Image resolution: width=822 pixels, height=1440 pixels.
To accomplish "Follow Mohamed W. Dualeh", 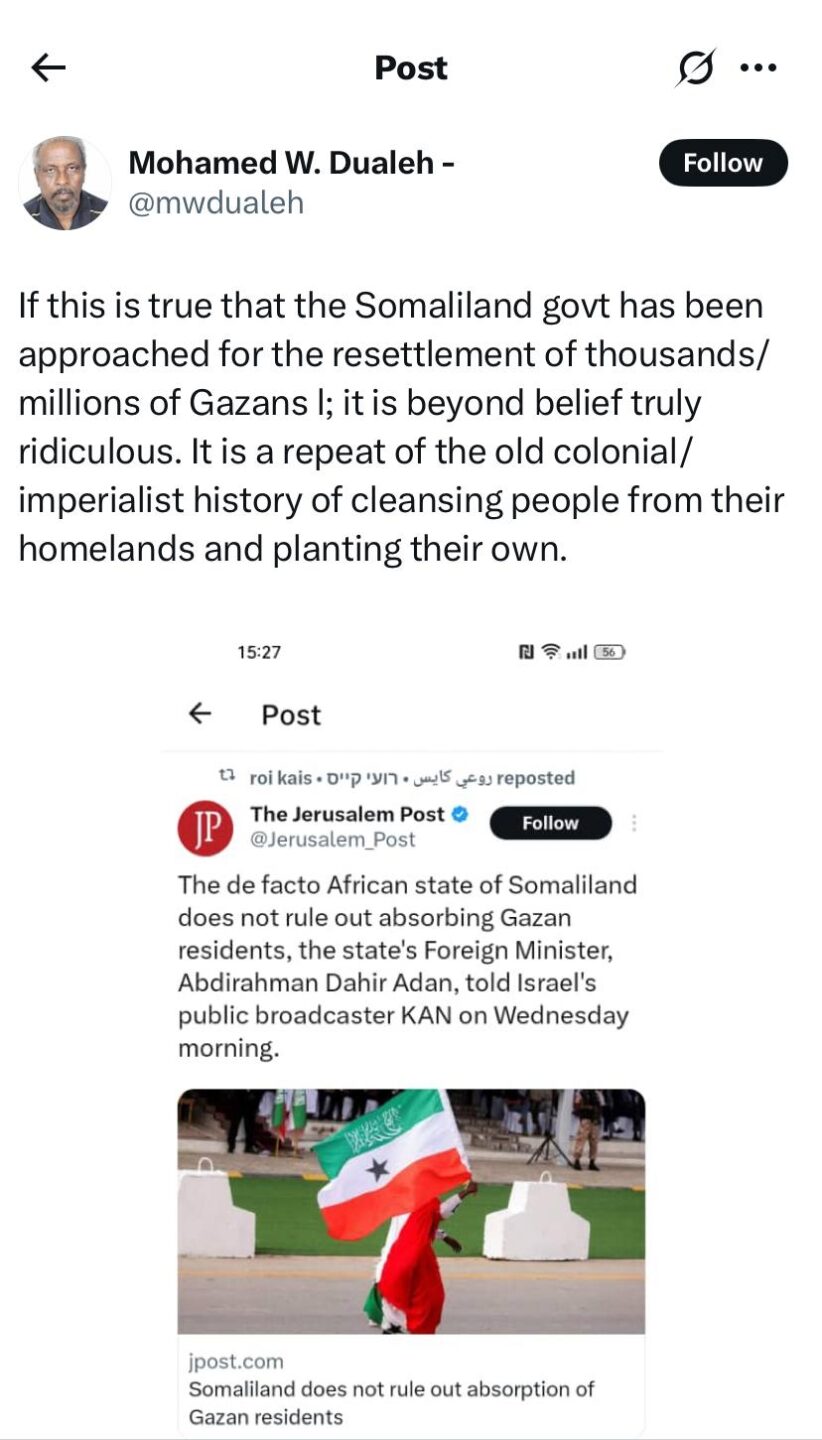I will pyautogui.click(x=723, y=163).
